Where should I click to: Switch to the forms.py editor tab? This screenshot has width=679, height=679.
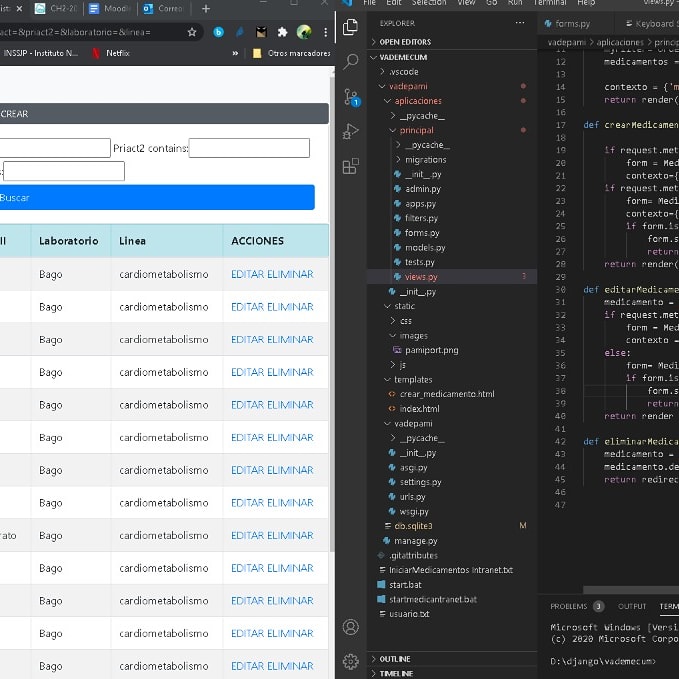click(572, 23)
